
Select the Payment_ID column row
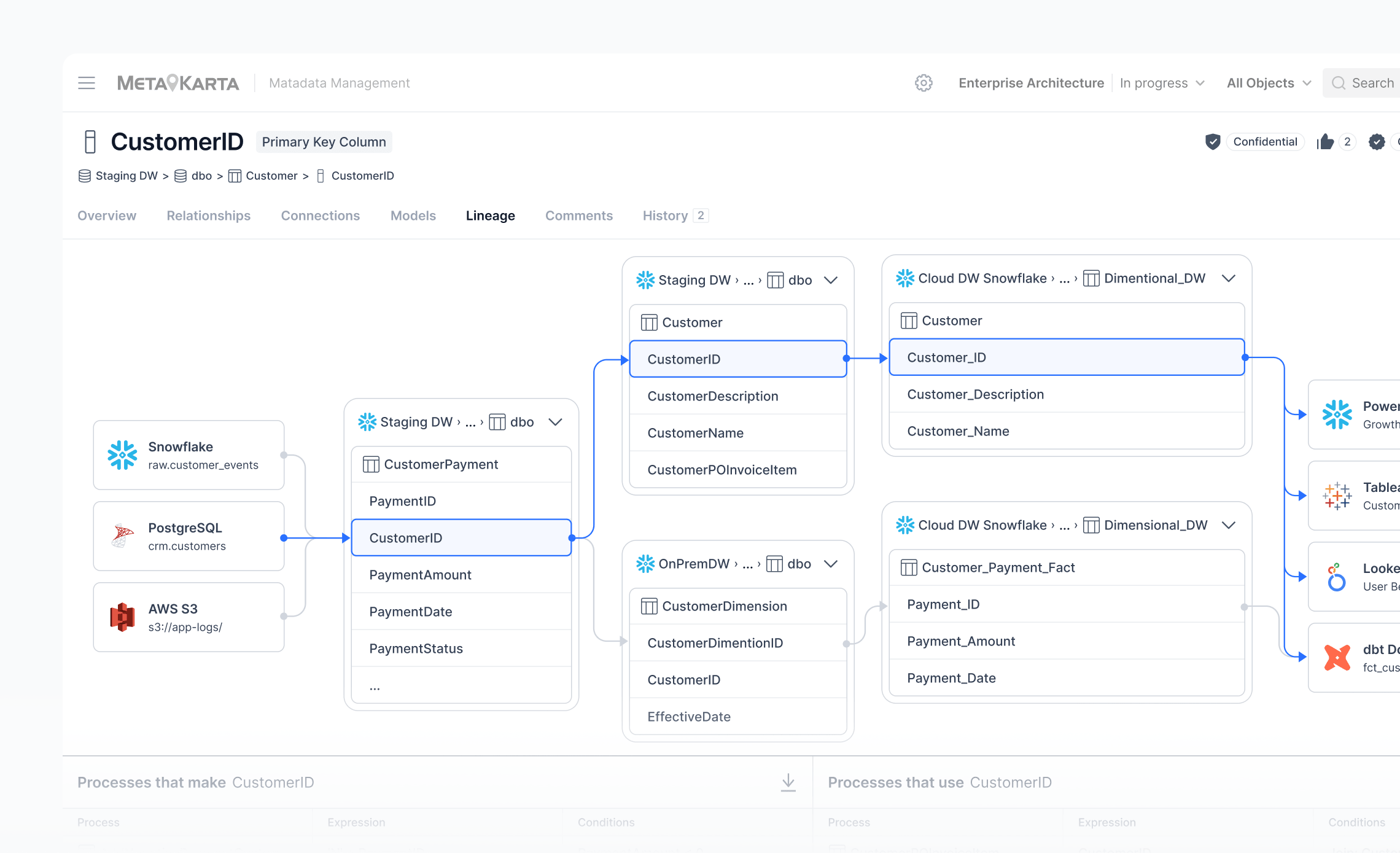[1067, 604]
